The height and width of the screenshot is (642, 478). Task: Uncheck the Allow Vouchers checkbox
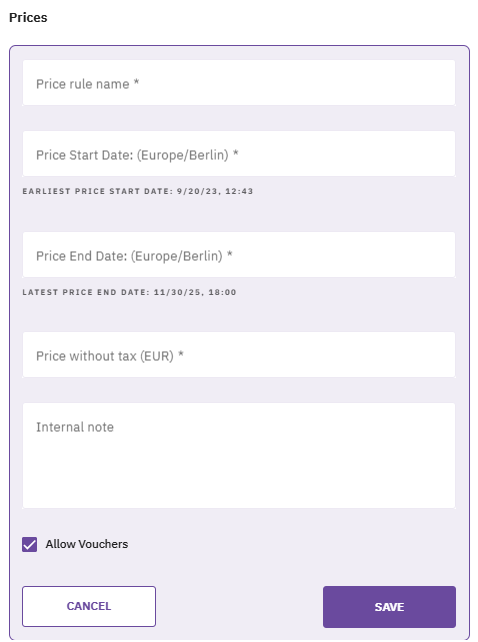(x=29, y=545)
